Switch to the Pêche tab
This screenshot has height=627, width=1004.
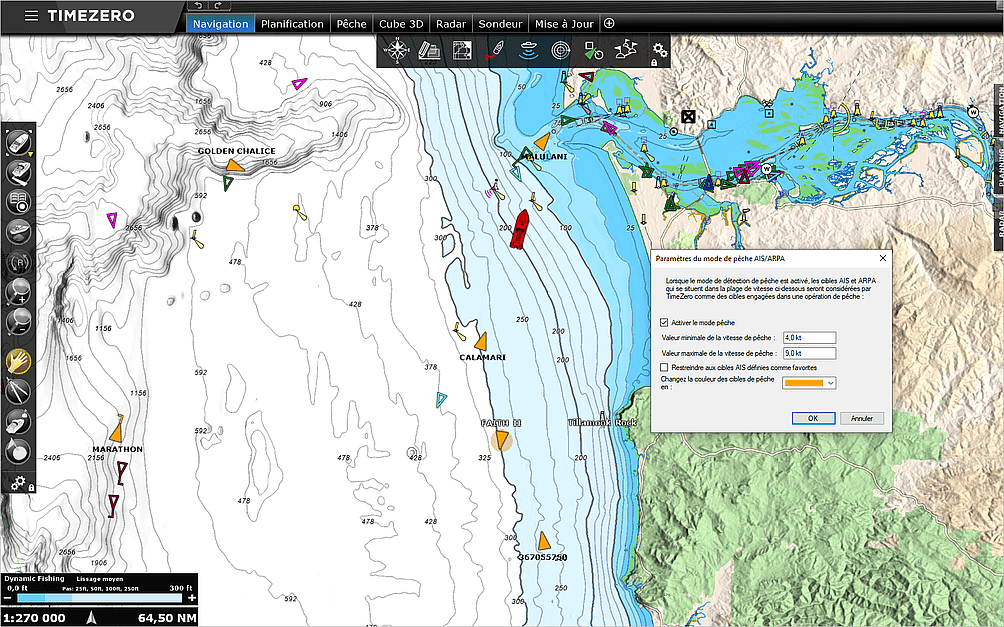tap(352, 24)
